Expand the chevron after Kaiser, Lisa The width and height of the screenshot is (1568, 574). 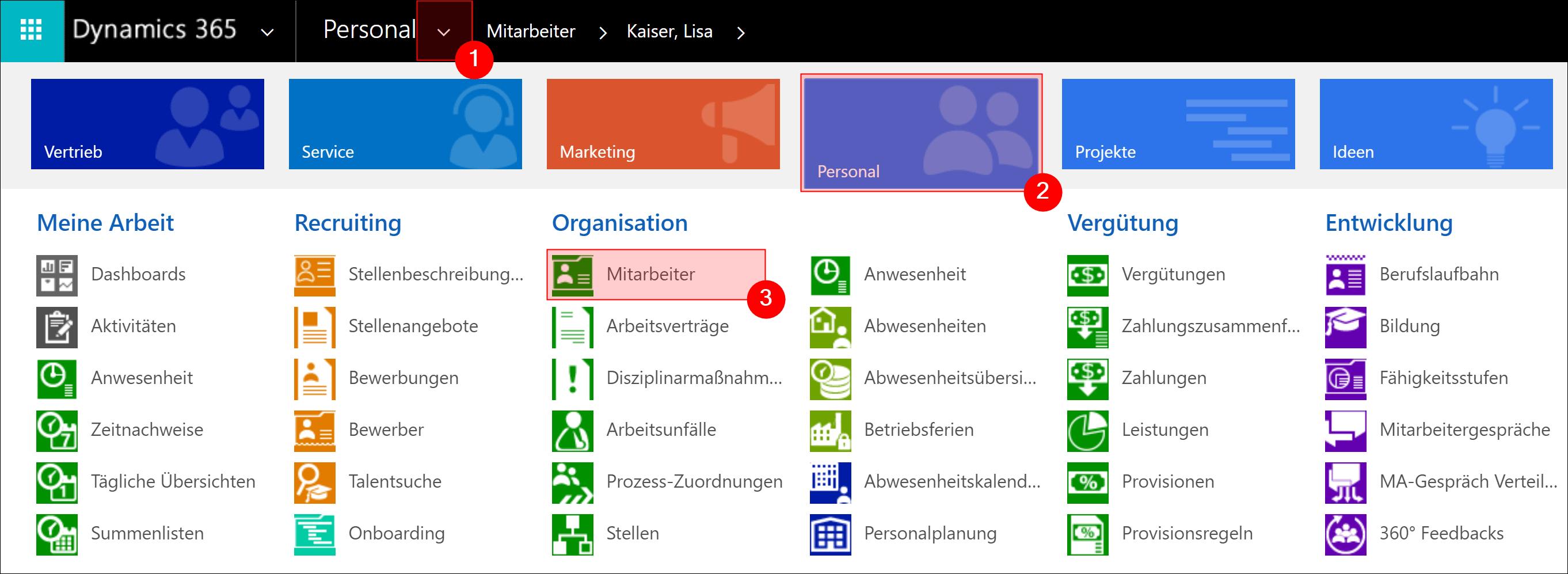tap(741, 32)
